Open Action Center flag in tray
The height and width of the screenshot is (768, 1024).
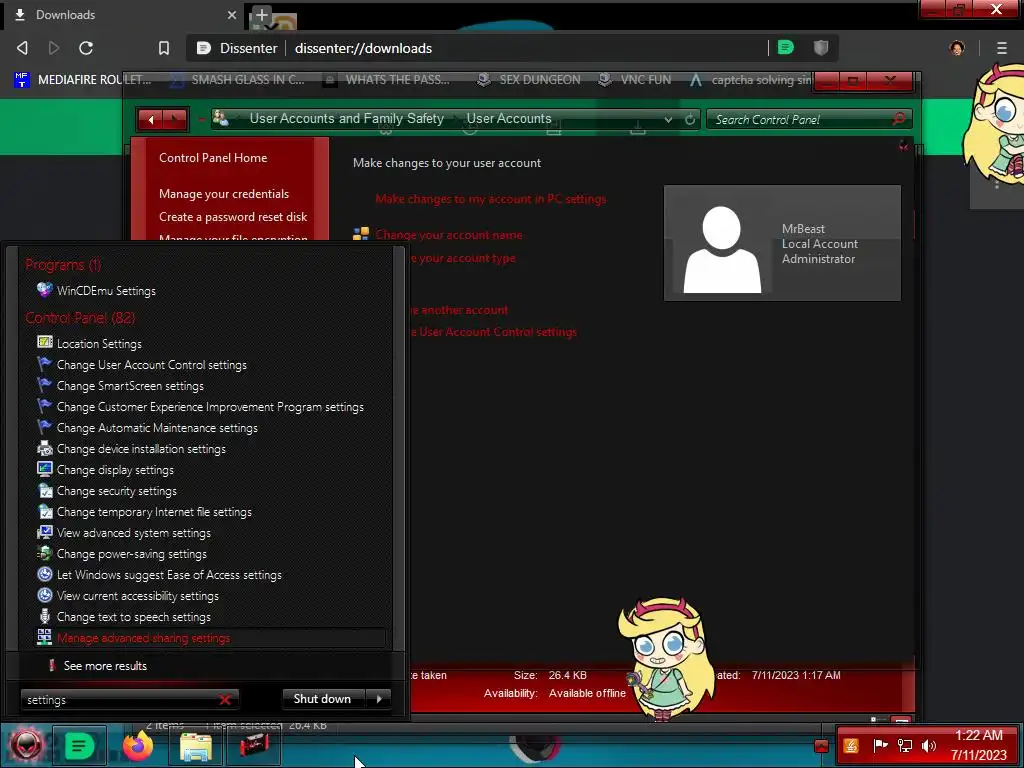(880, 745)
